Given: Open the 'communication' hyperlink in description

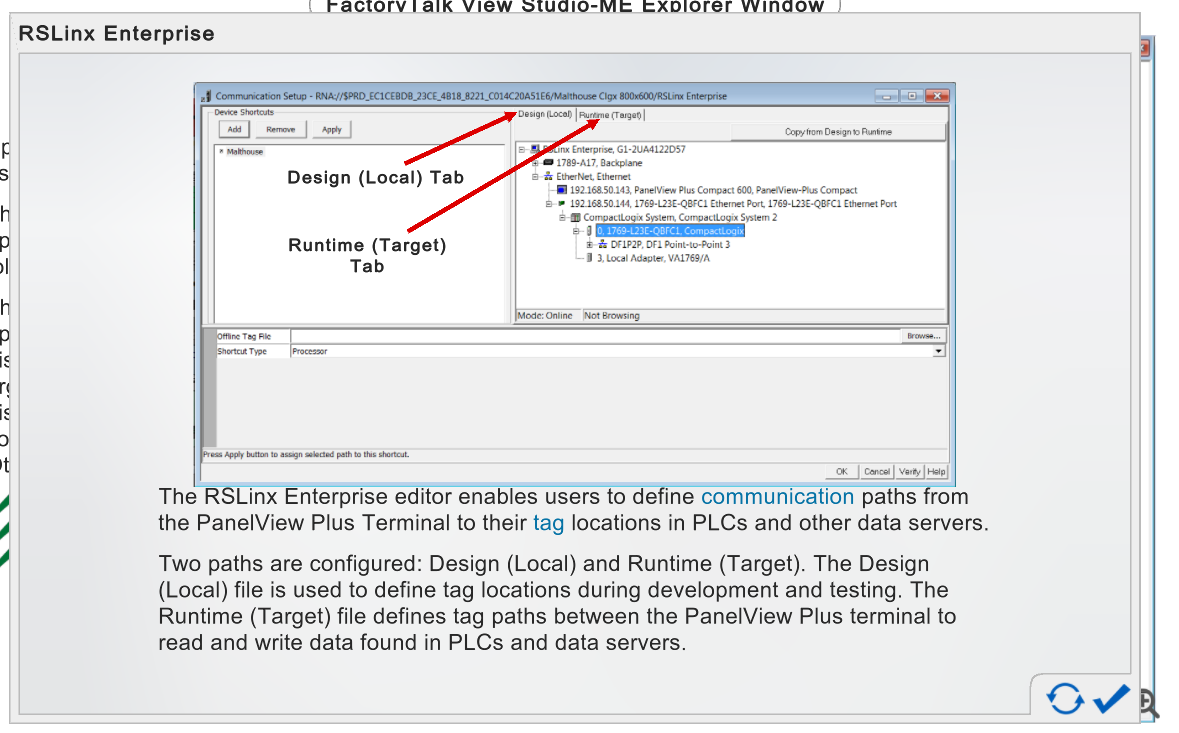Looking at the screenshot, I should point(777,497).
